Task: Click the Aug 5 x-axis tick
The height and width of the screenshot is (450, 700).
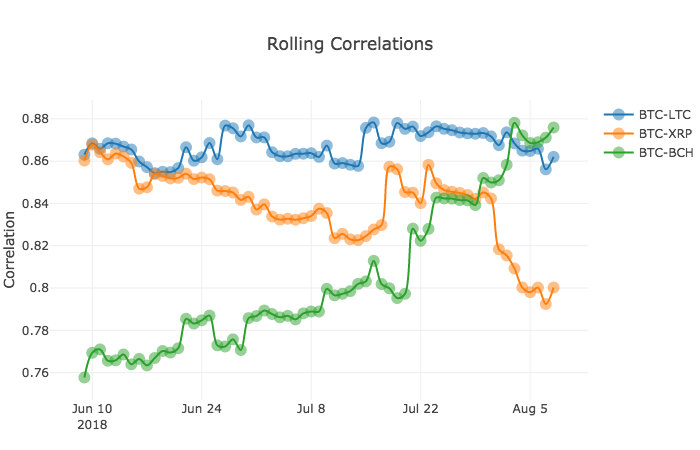Action: point(530,409)
